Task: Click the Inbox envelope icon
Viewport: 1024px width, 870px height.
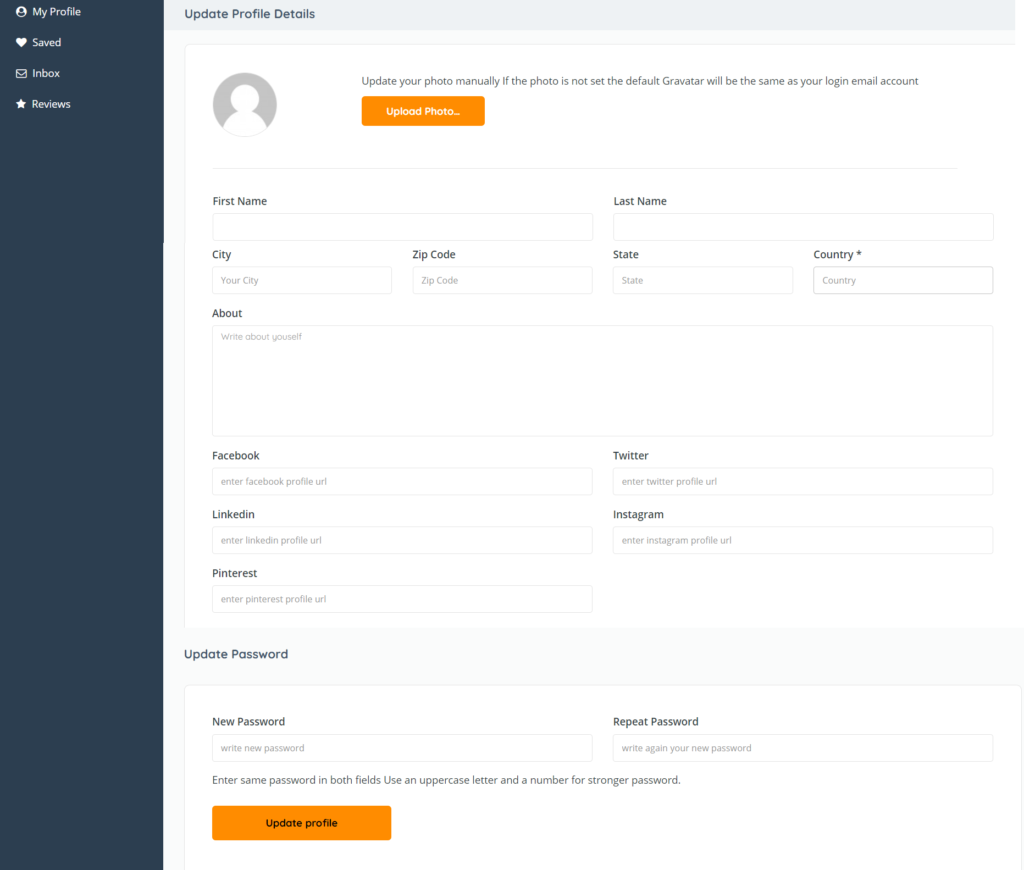Action: click(21, 74)
